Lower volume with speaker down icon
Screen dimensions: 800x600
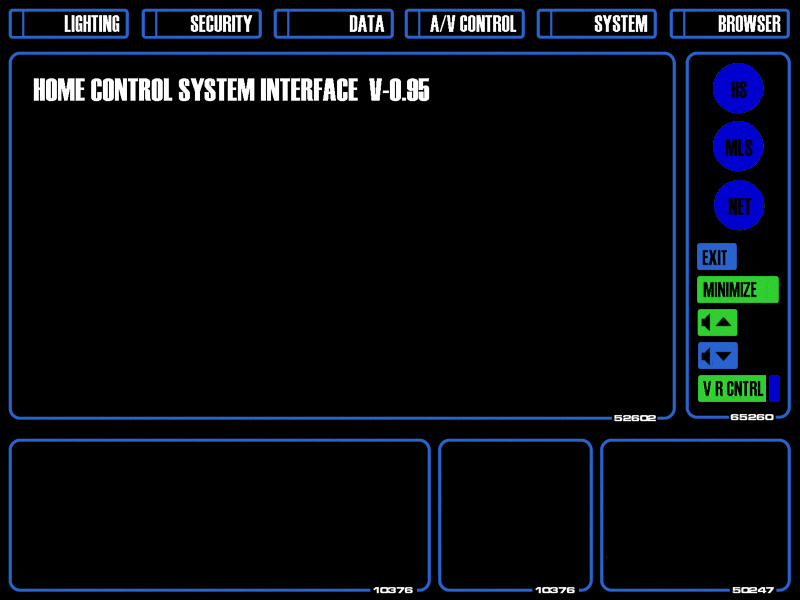click(717, 356)
